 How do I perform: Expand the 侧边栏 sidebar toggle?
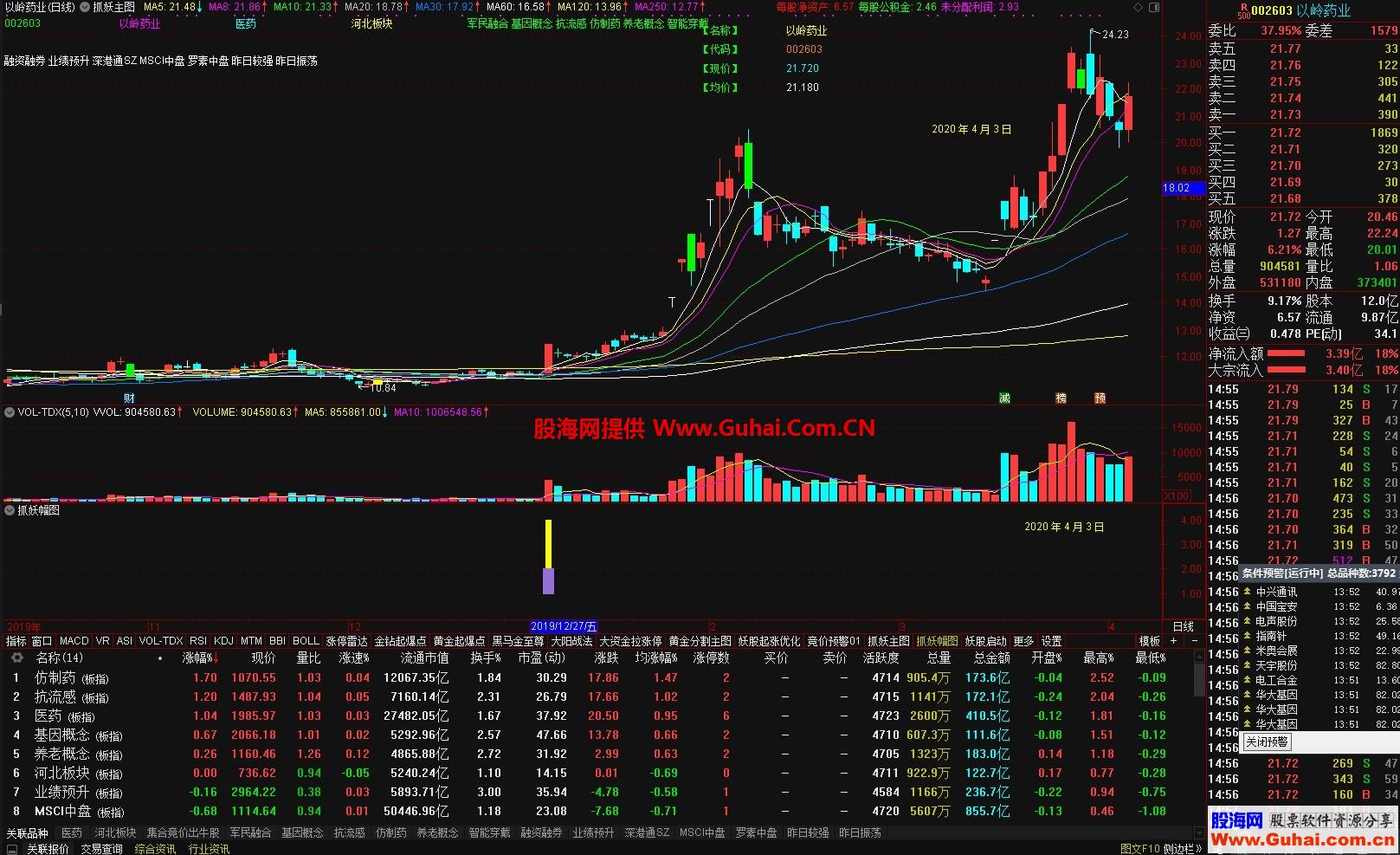(1181, 849)
